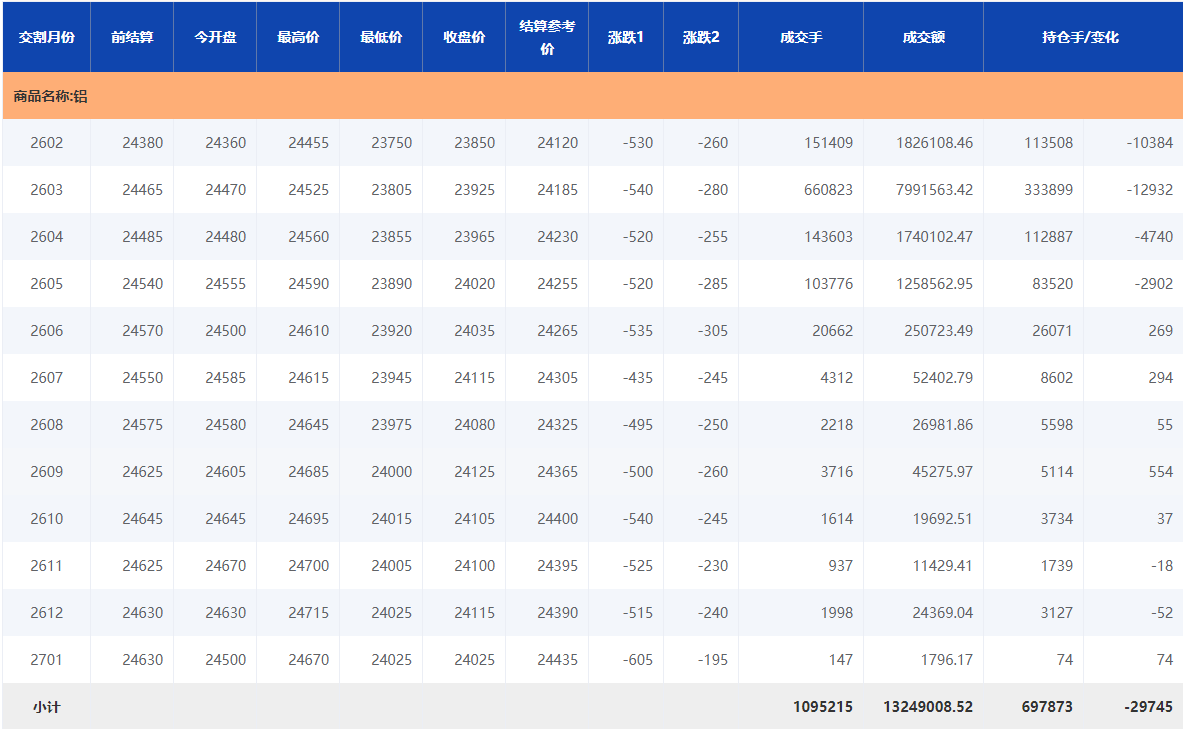The height and width of the screenshot is (729, 1183).
Task: Click the 最高价 column header
Action: 298,37
